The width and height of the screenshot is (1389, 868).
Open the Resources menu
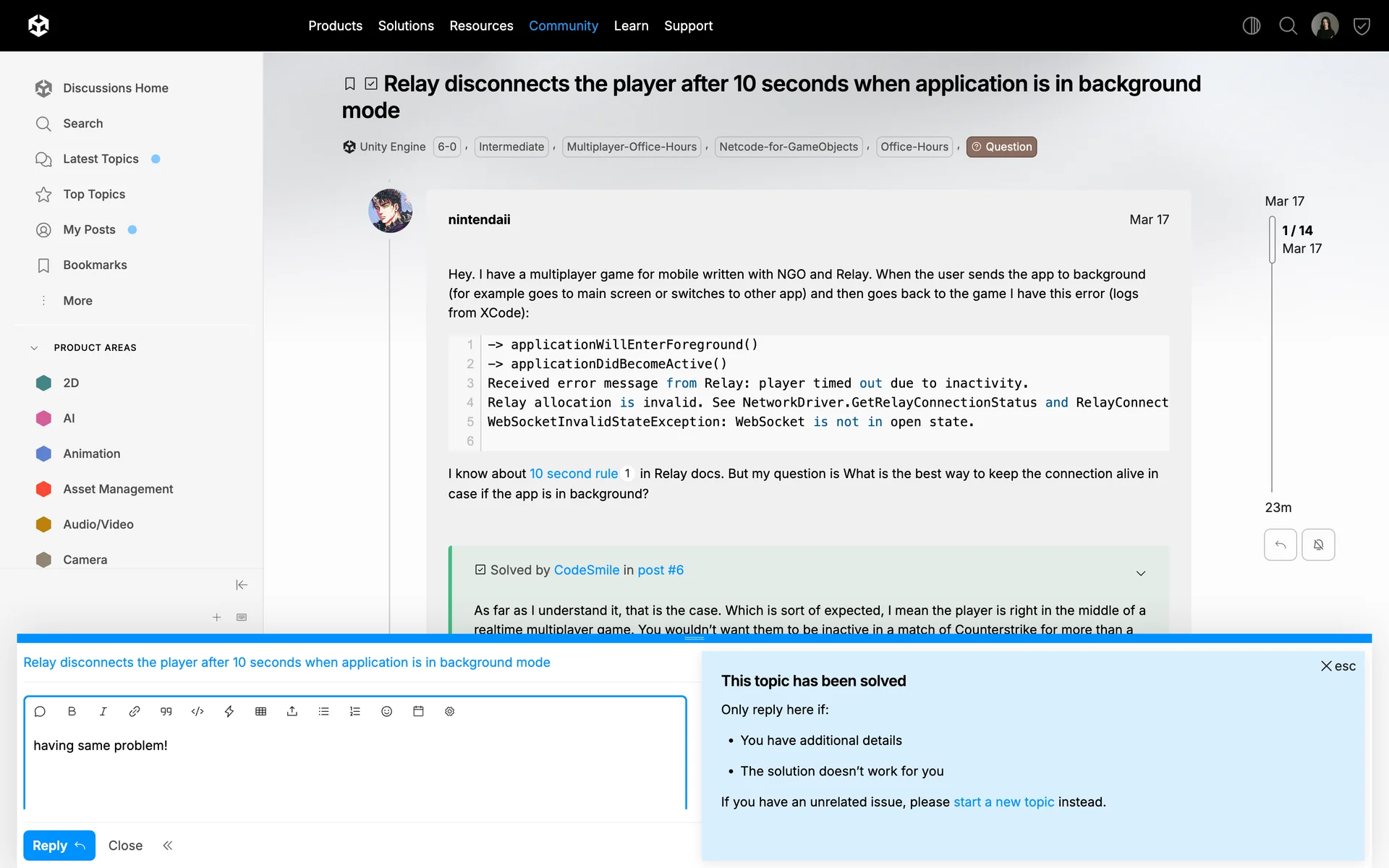[481, 26]
